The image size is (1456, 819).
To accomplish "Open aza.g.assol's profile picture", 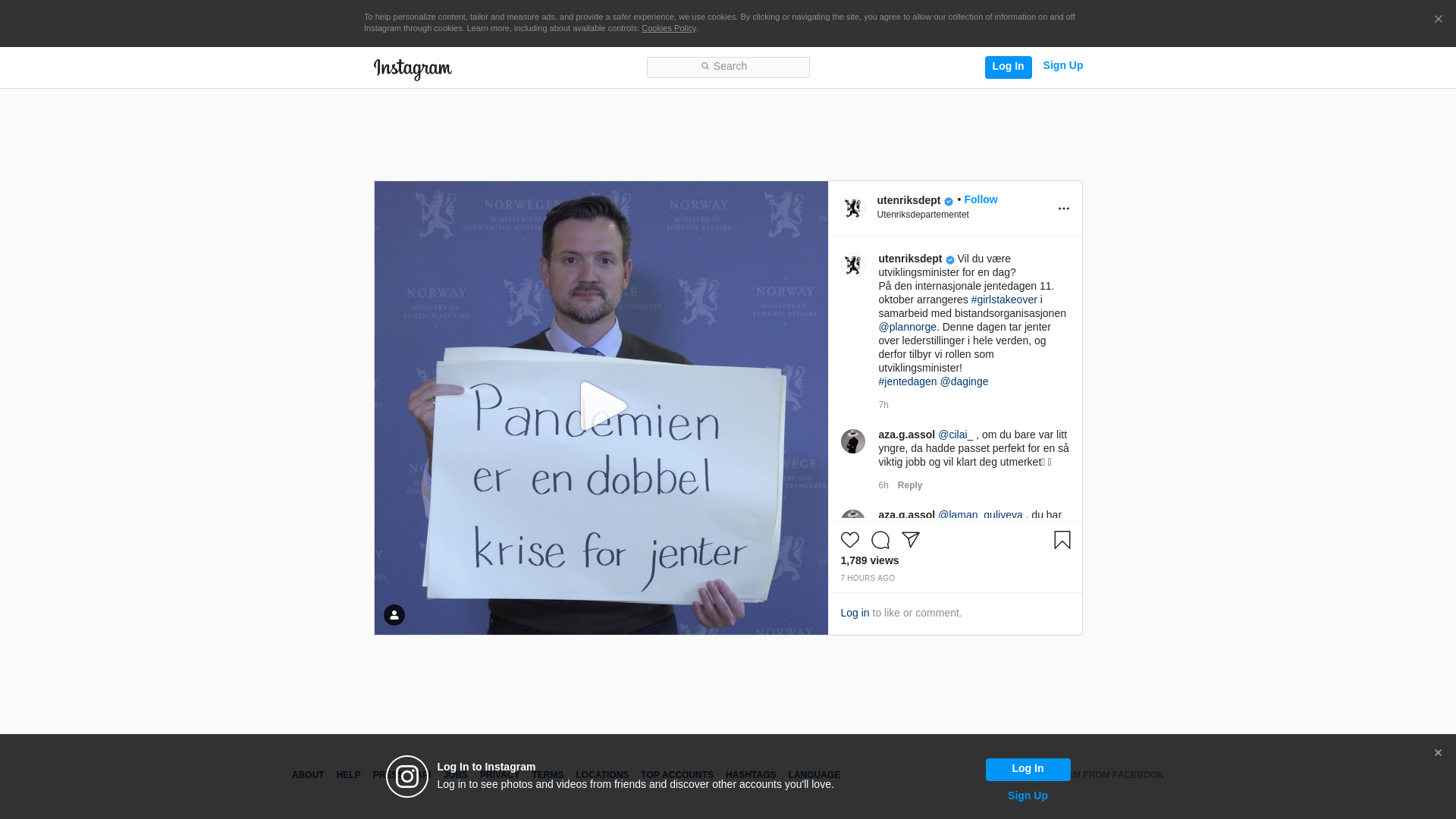I will pos(853,441).
